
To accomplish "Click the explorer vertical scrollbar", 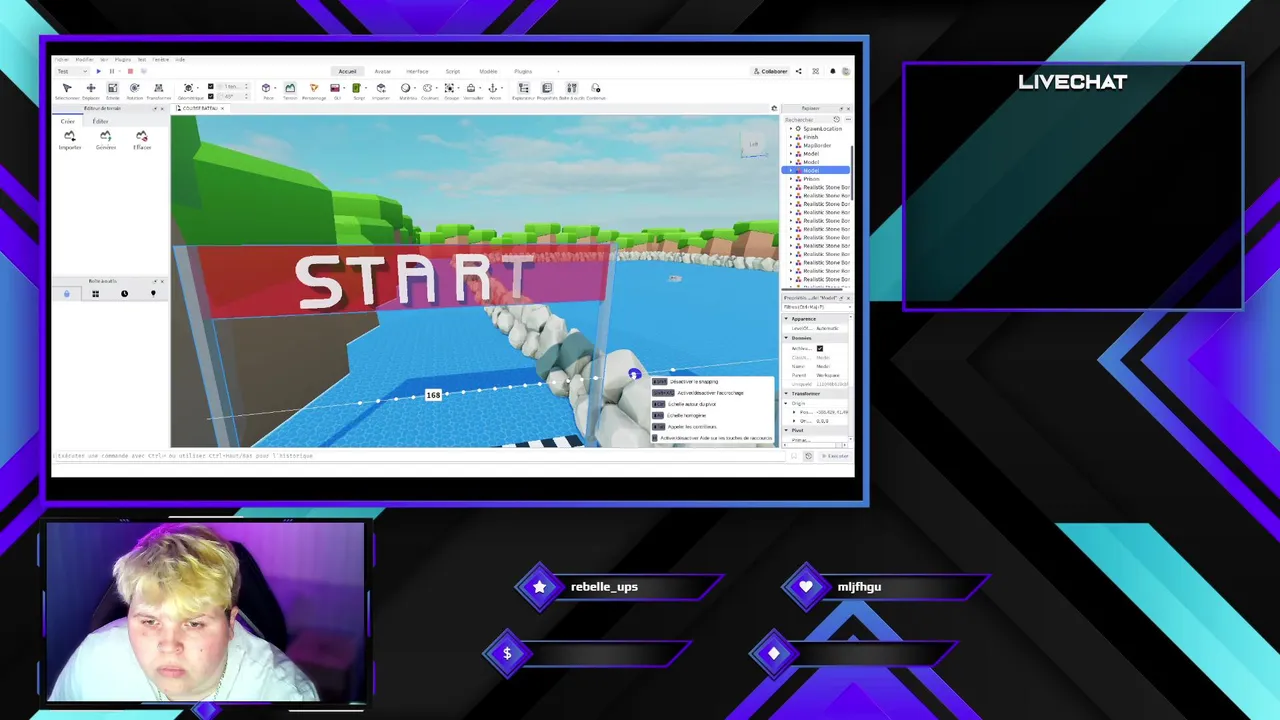I will click(852, 174).
